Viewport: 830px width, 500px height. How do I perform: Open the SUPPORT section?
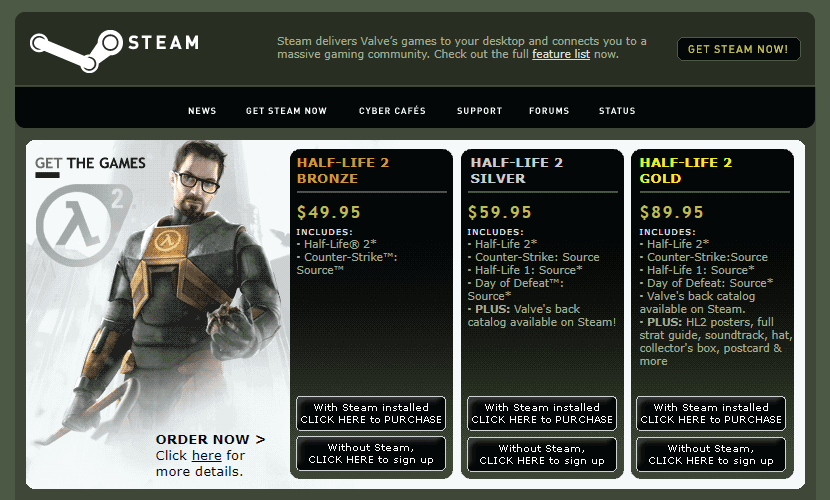(x=480, y=111)
